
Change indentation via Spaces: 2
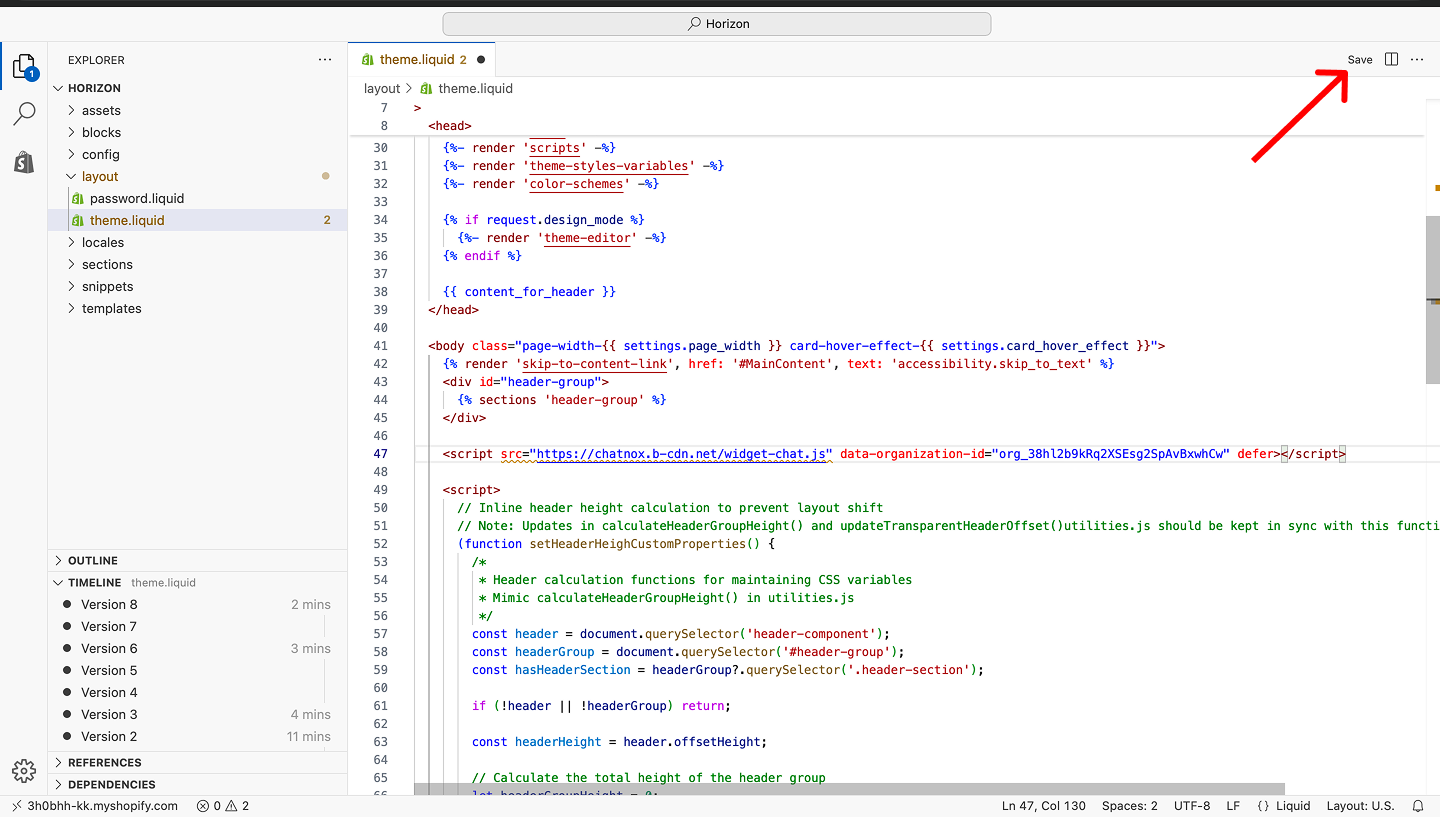[x=1130, y=806]
